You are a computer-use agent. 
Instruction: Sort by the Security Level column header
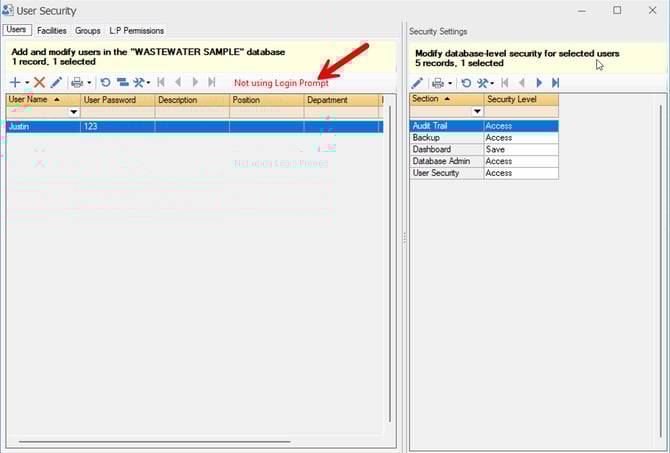(x=520, y=99)
